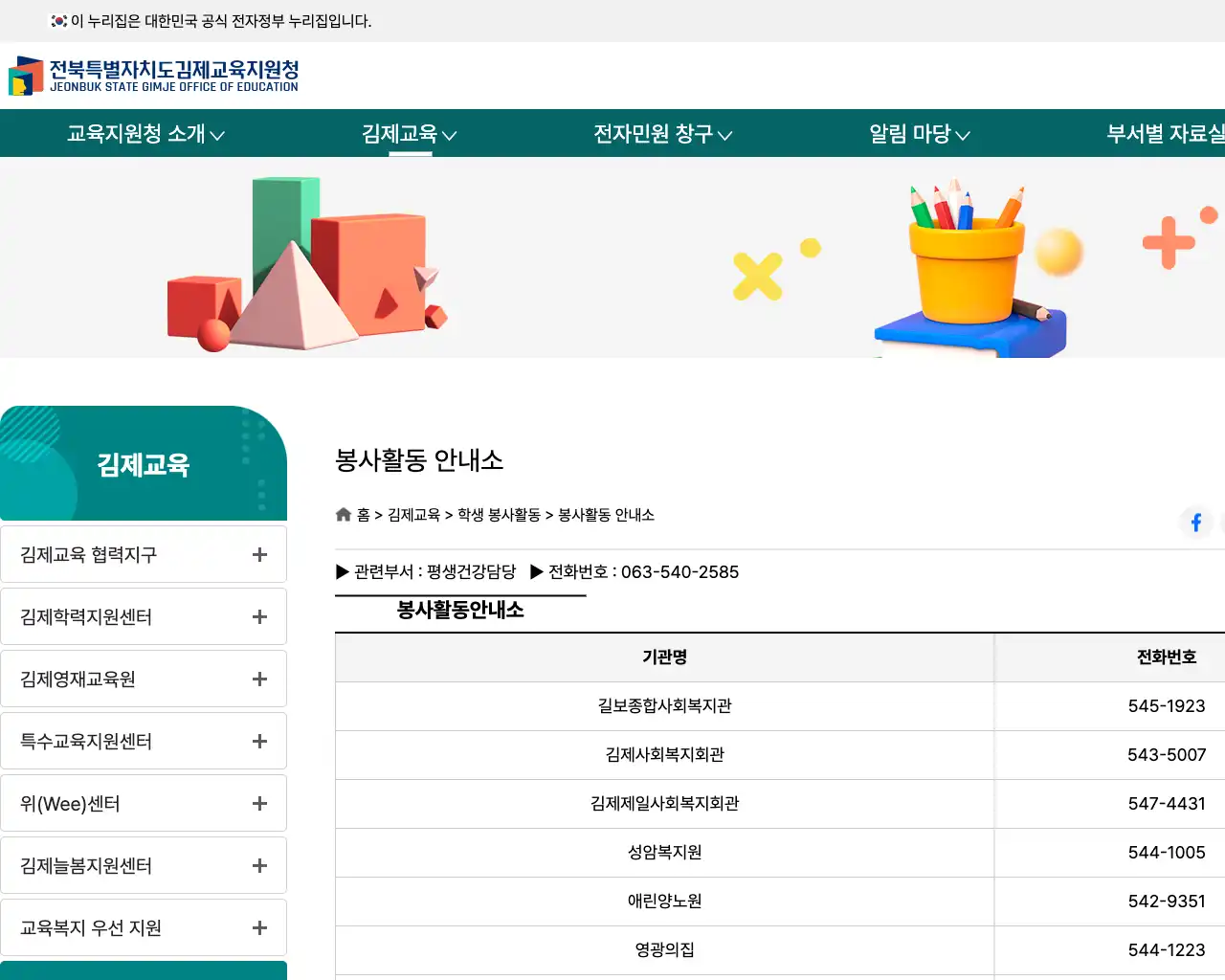This screenshot has height=980, width=1225.
Task: Select the 봉사활동안내소 tab heading
Action: [x=460, y=610]
